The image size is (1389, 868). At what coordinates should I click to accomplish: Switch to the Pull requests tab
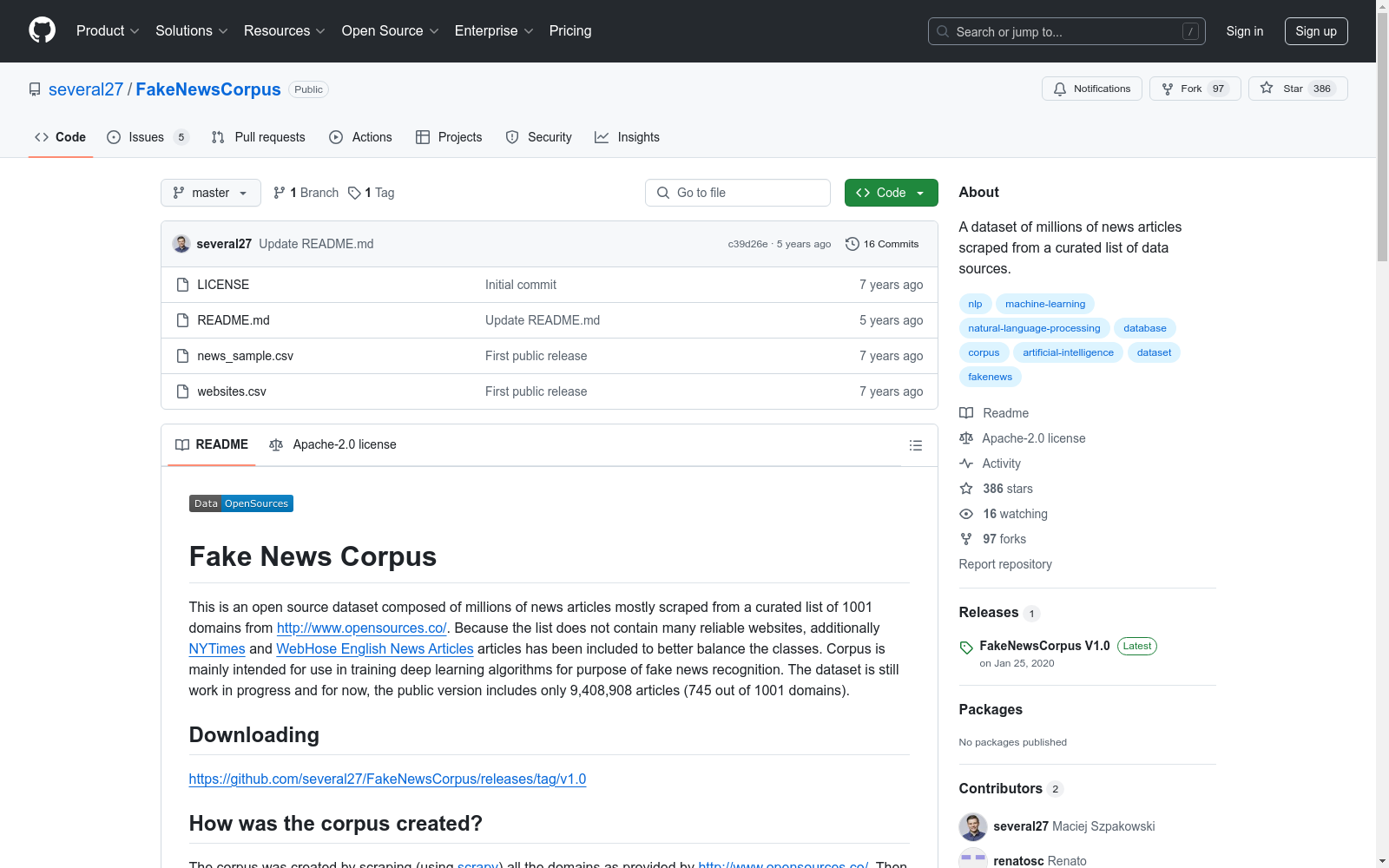point(259,137)
